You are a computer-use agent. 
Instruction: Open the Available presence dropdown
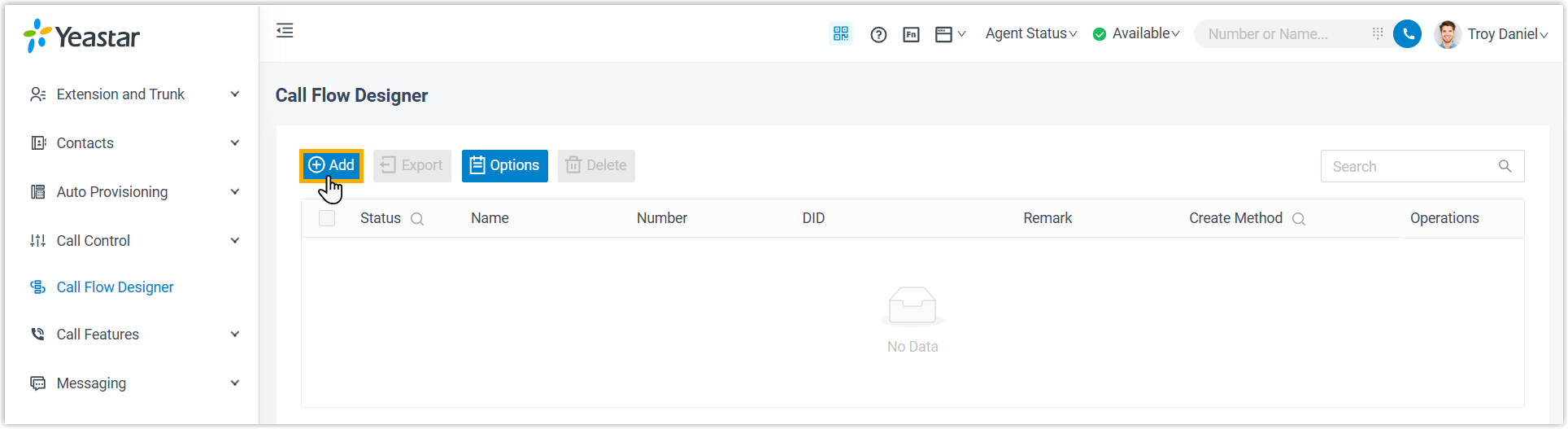[x=1136, y=33]
